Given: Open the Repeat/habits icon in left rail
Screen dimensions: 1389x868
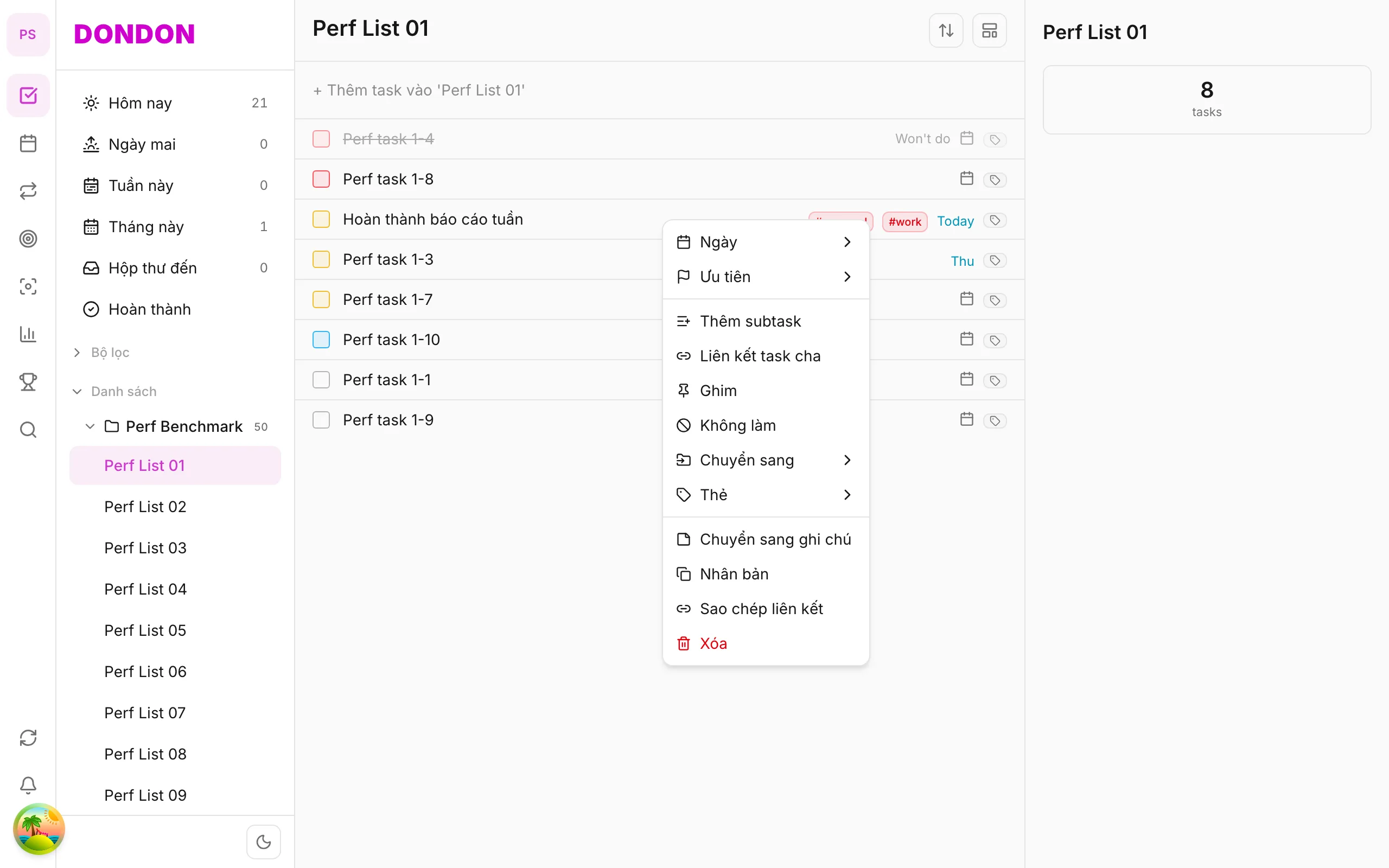Looking at the screenshot, I should click(x=28, y=190).
